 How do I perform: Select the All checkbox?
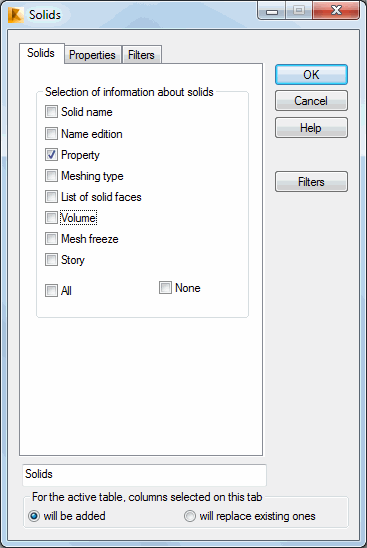[x=51, y=290]
